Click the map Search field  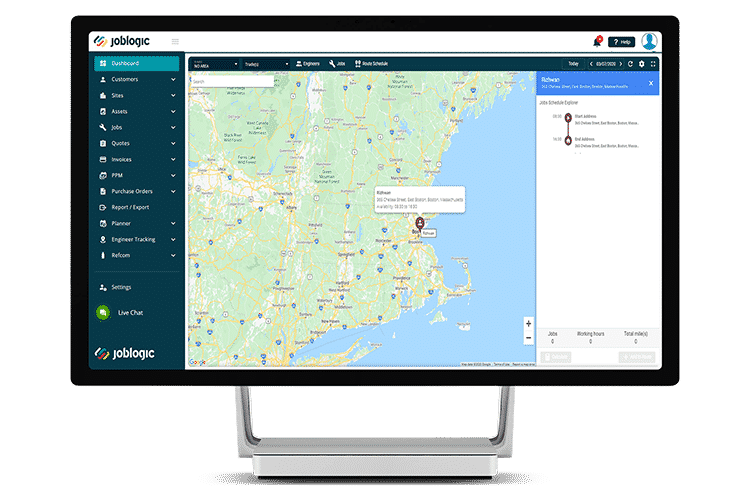coord(232,82)
